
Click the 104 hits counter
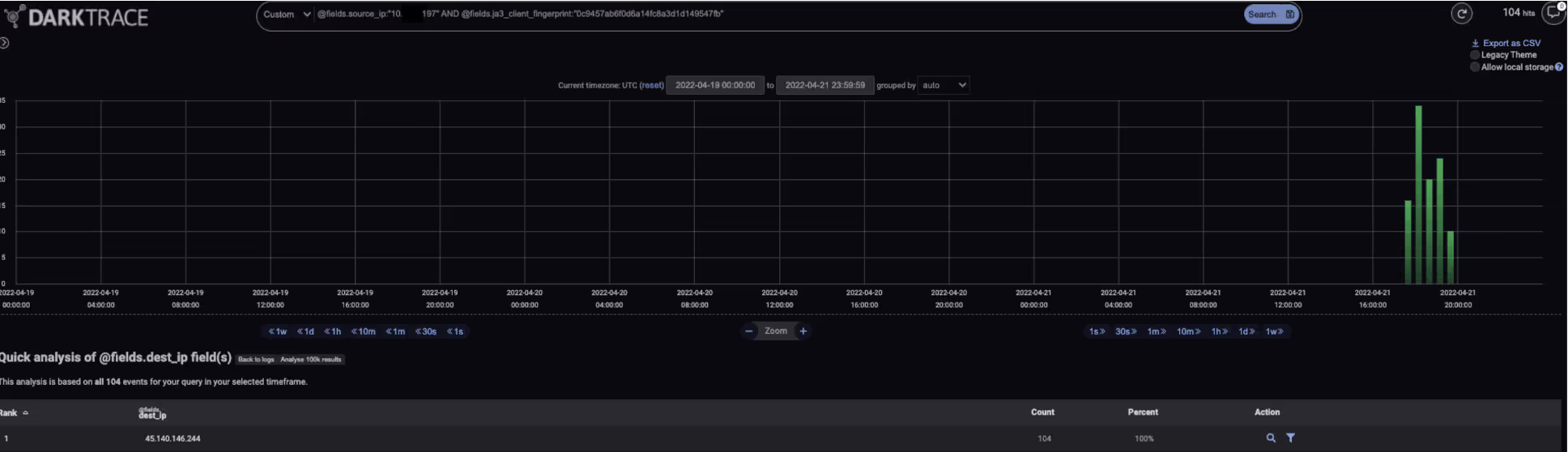pos(1518,13)
